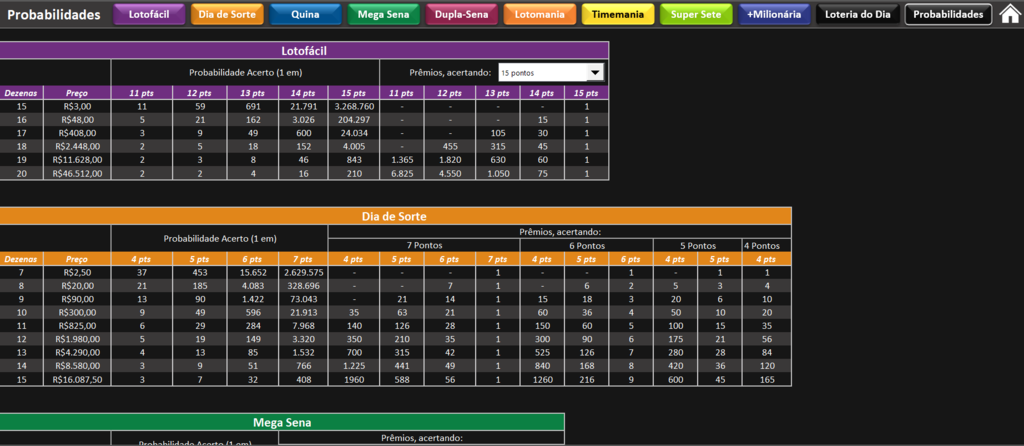This screenshot has width=1024, height=446.
Task: Open the Dia de Sorte tab
Action: click(227, 14)
